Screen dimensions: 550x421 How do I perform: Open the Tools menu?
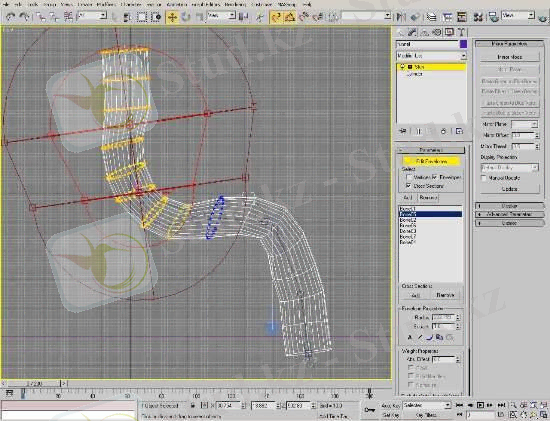tap(32, 4)
